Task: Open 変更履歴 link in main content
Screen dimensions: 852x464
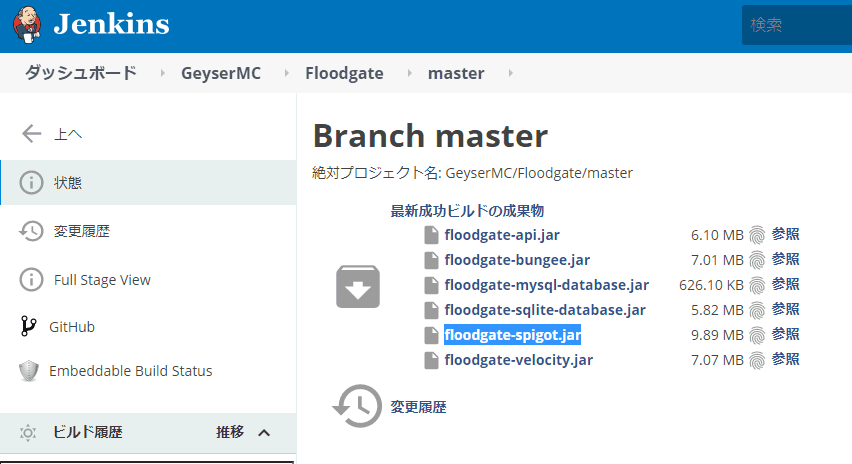Action: (418, 407)
